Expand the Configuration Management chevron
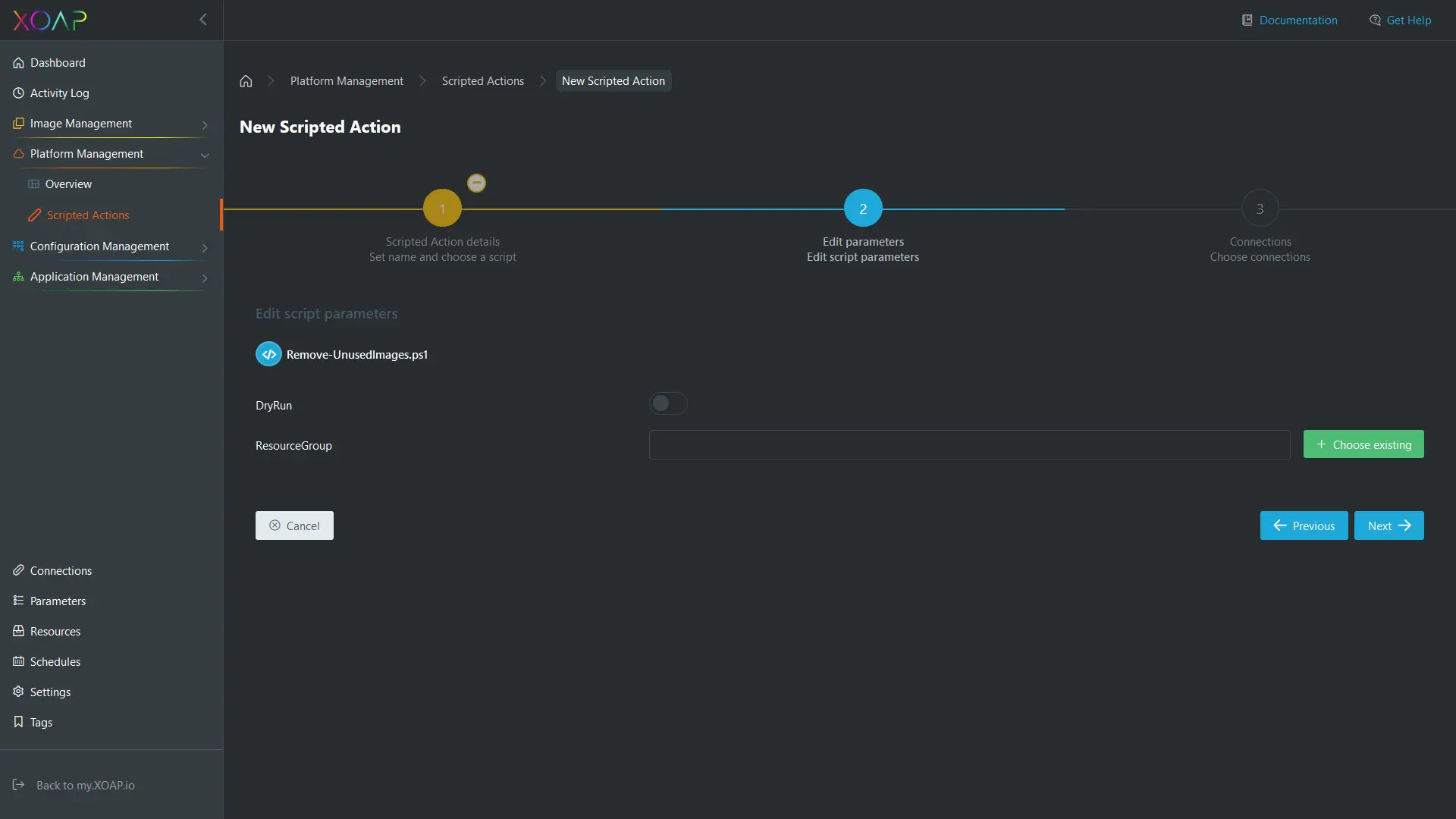 204,248
